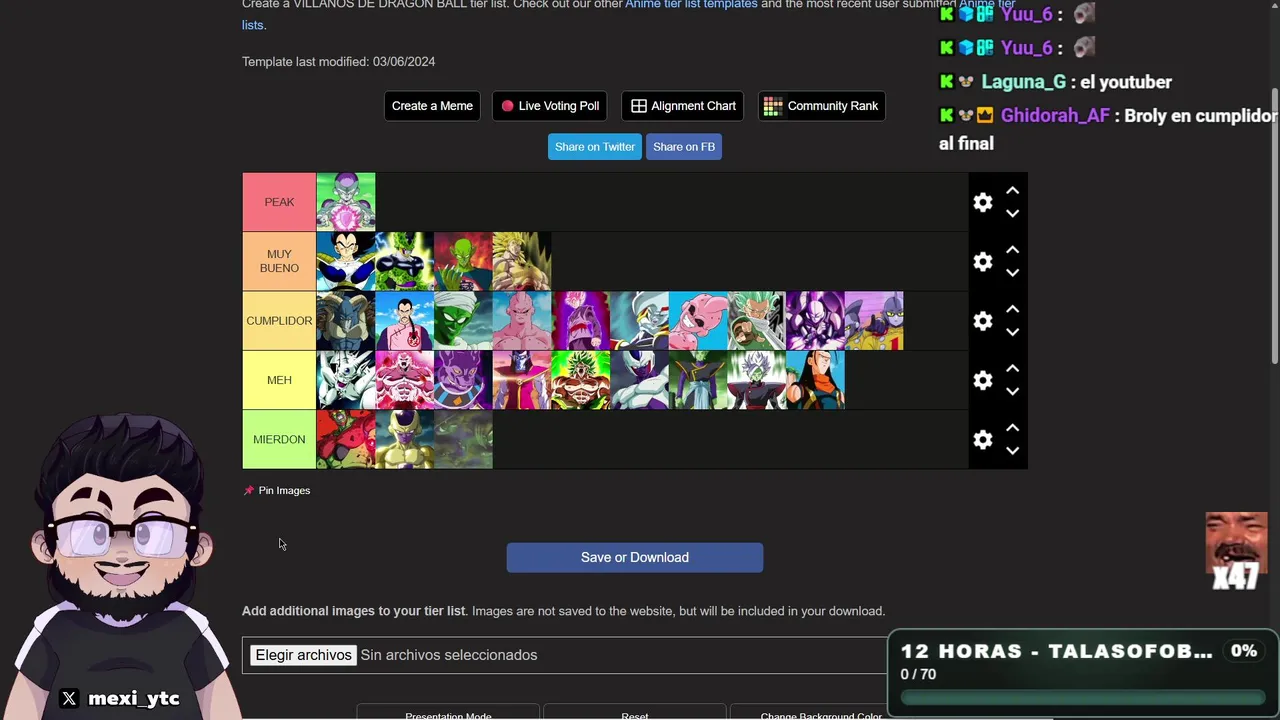
Task: Toggle Pin Images option
Action: tap(277, 490)
